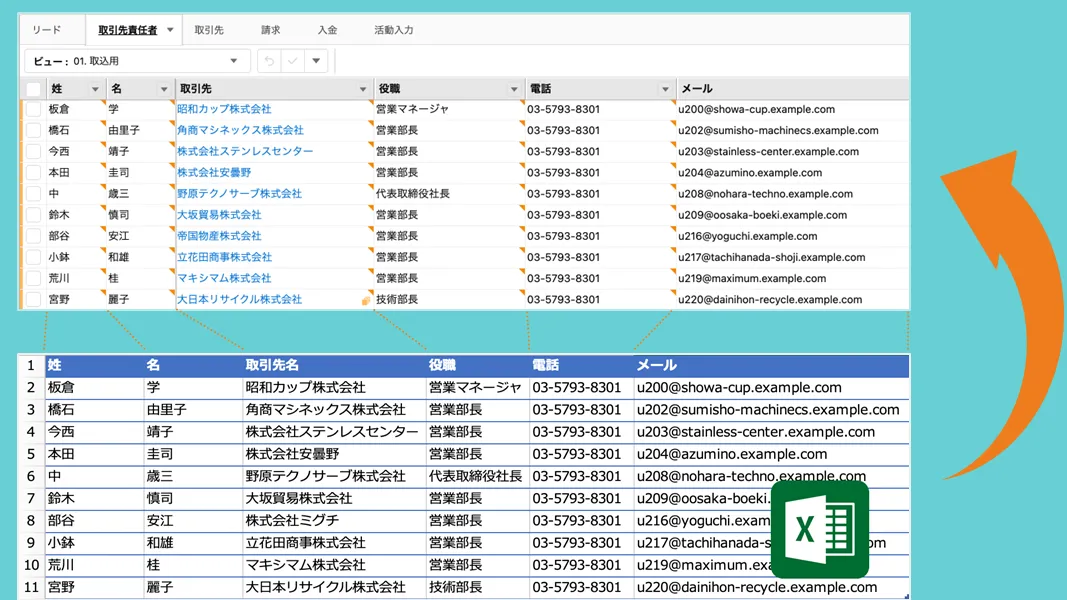The image size is (1067, 600).
Task: Check the box for the 部谷 row
Action: pyautogui.click(x=33, y=236)
